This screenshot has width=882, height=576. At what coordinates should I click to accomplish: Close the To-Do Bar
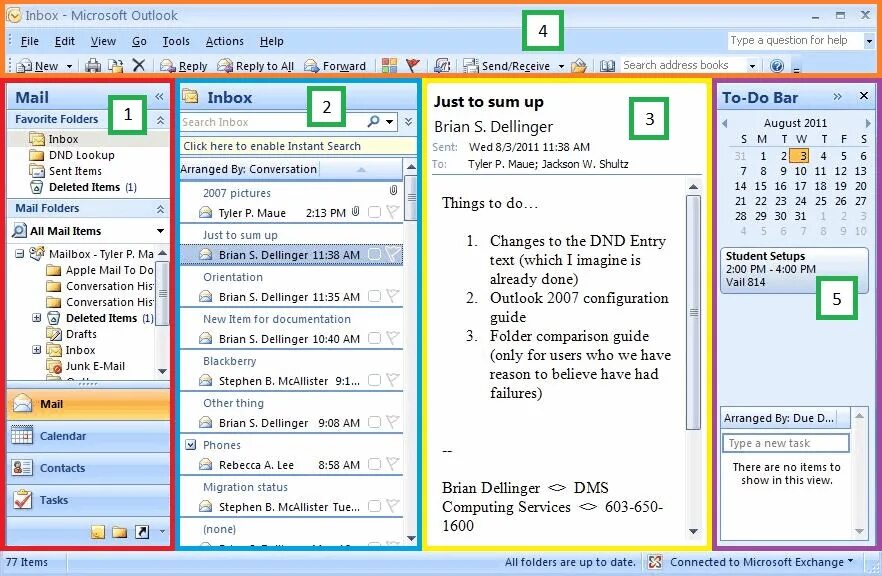[x=864, y=96]
